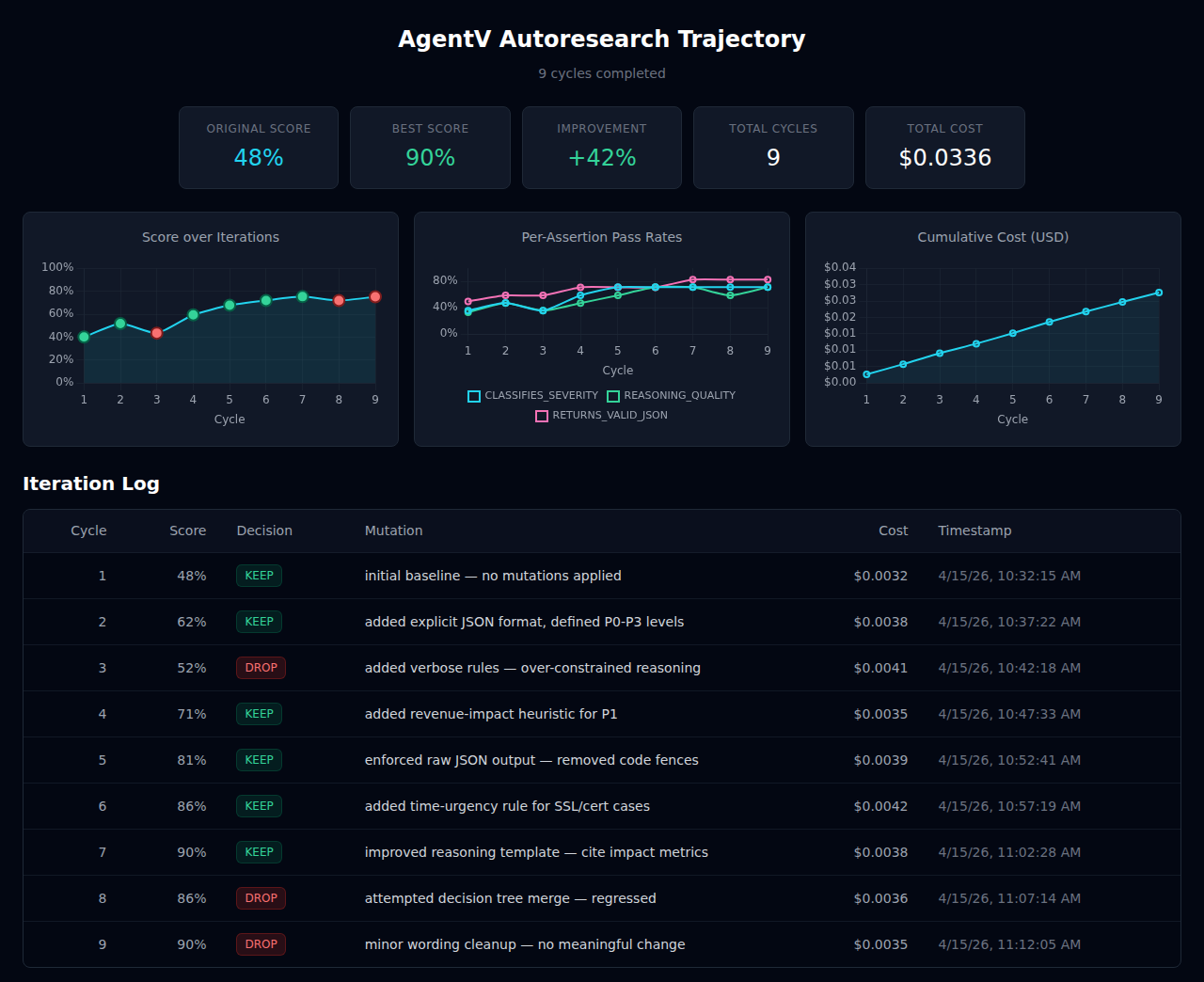Click the Timestamp column header
1204x982 pixels.
(974, 531)
